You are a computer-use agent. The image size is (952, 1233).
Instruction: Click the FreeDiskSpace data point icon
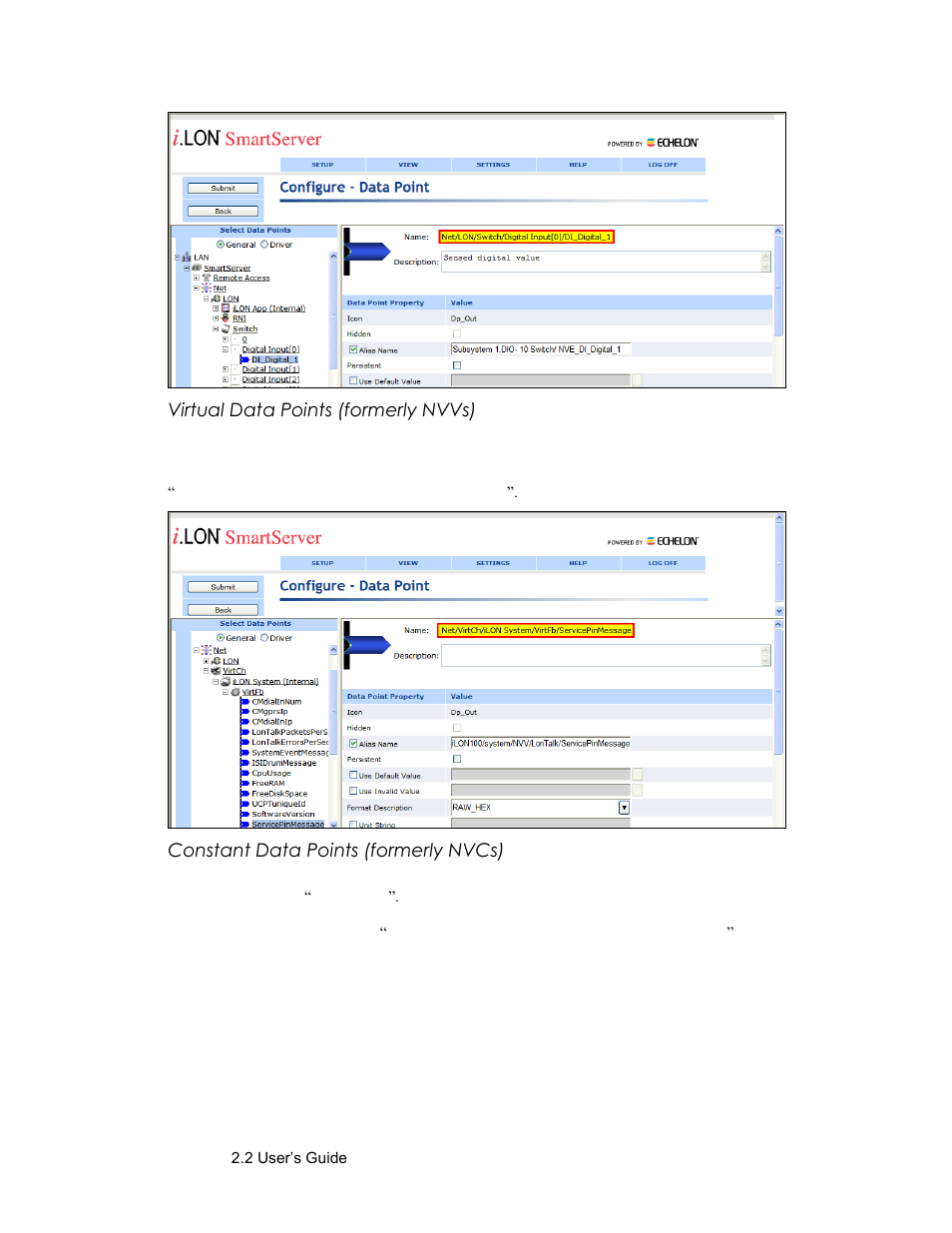[x=244, y=794]
